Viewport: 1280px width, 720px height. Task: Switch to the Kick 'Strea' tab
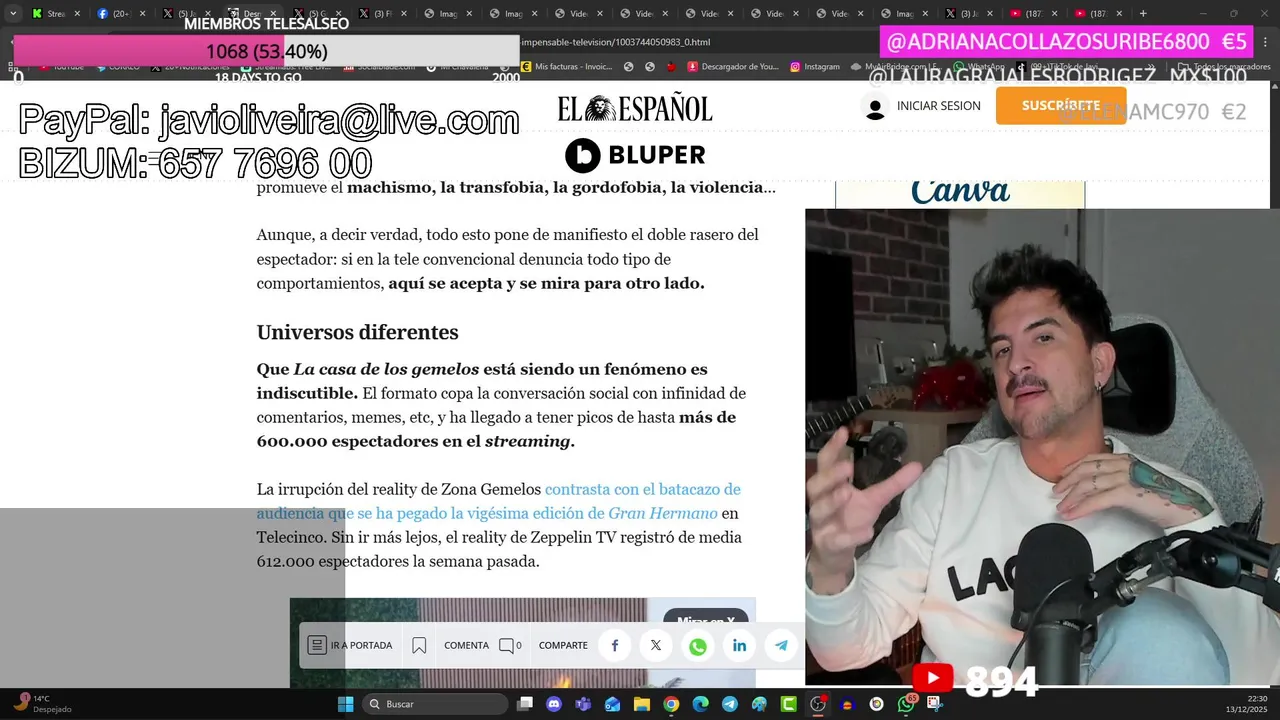pyautogui.click(x=56, y=14)
